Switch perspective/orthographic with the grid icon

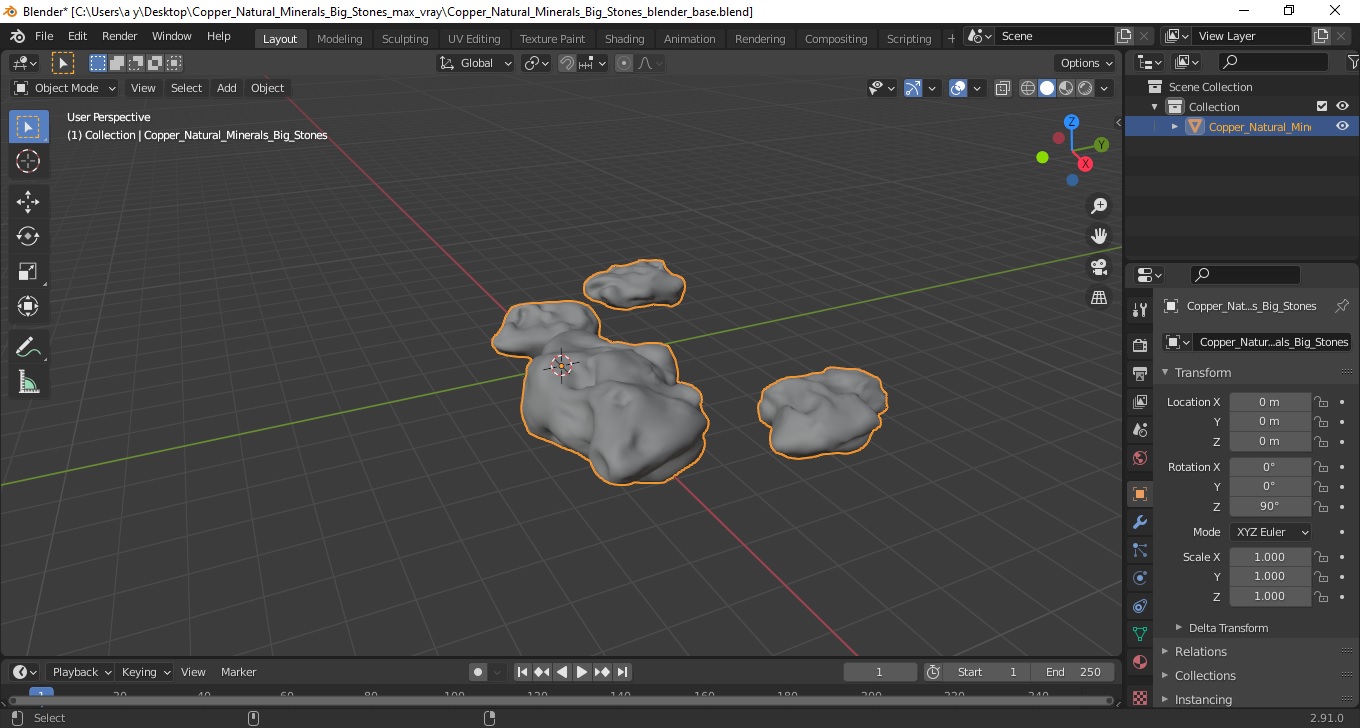pyautogui.click(x=1099, y=298)
